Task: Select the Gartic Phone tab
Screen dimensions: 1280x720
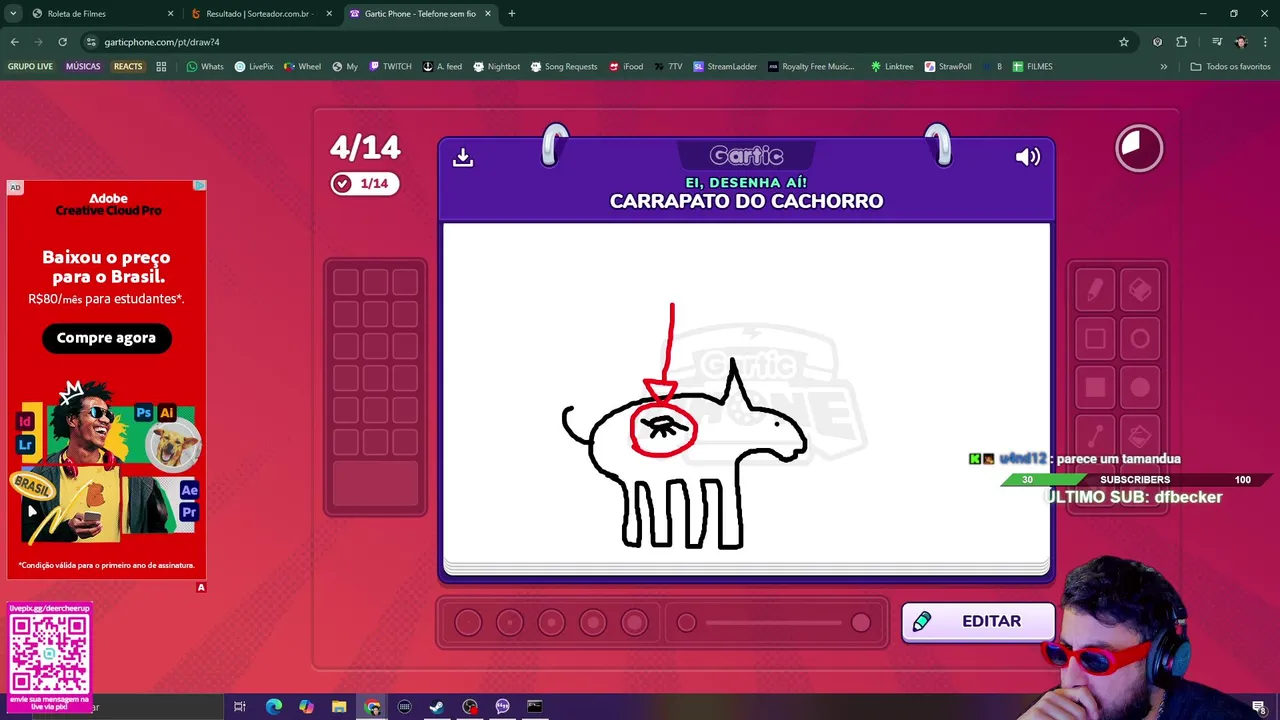Action: [x=420, y=14]
